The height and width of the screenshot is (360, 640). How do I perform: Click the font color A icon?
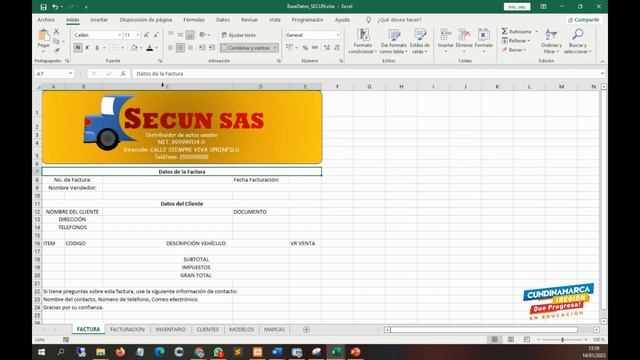click(x=150, y=48)
